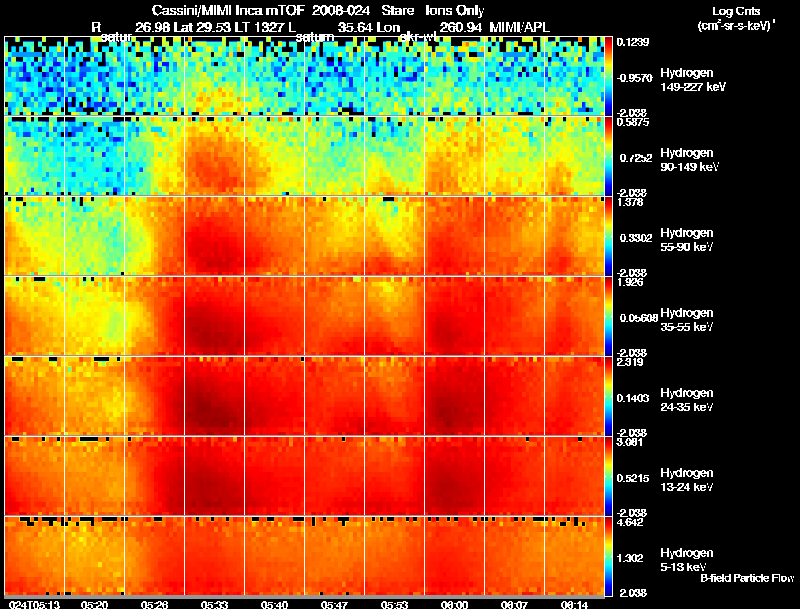
Task: Select the 35-55 keV image panel at 05:20
Action: [x=94, y=316]
